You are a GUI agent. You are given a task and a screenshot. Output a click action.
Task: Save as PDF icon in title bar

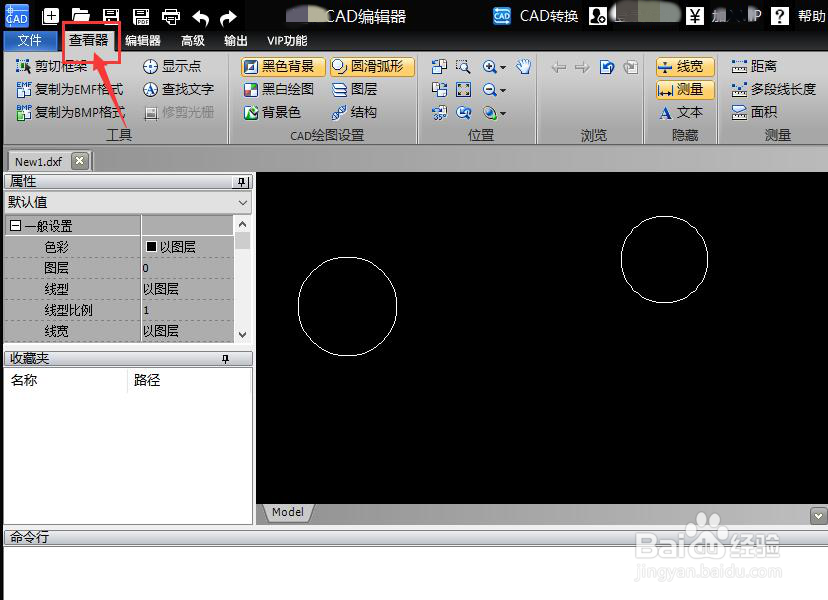(x=141, y=16)
